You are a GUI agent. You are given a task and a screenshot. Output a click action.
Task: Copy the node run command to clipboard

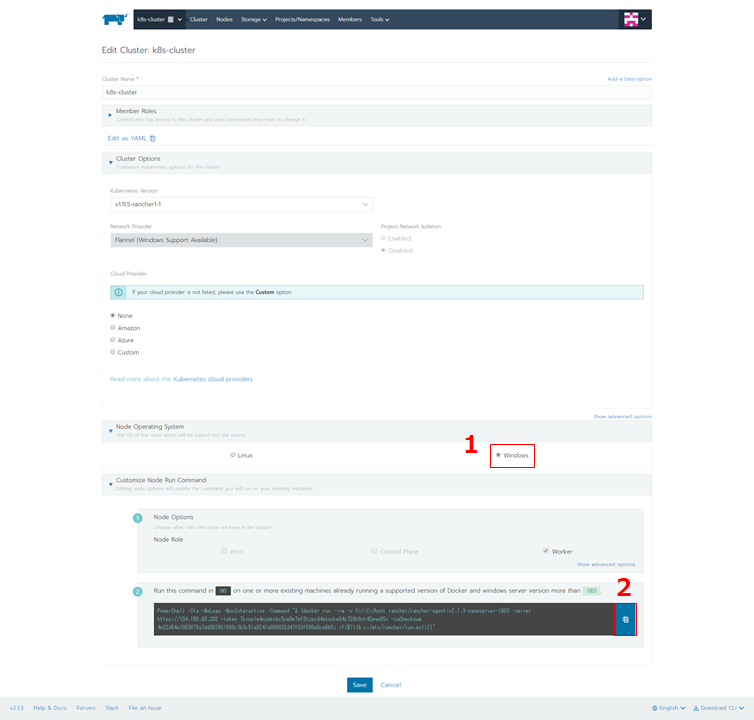coord(625,619)
